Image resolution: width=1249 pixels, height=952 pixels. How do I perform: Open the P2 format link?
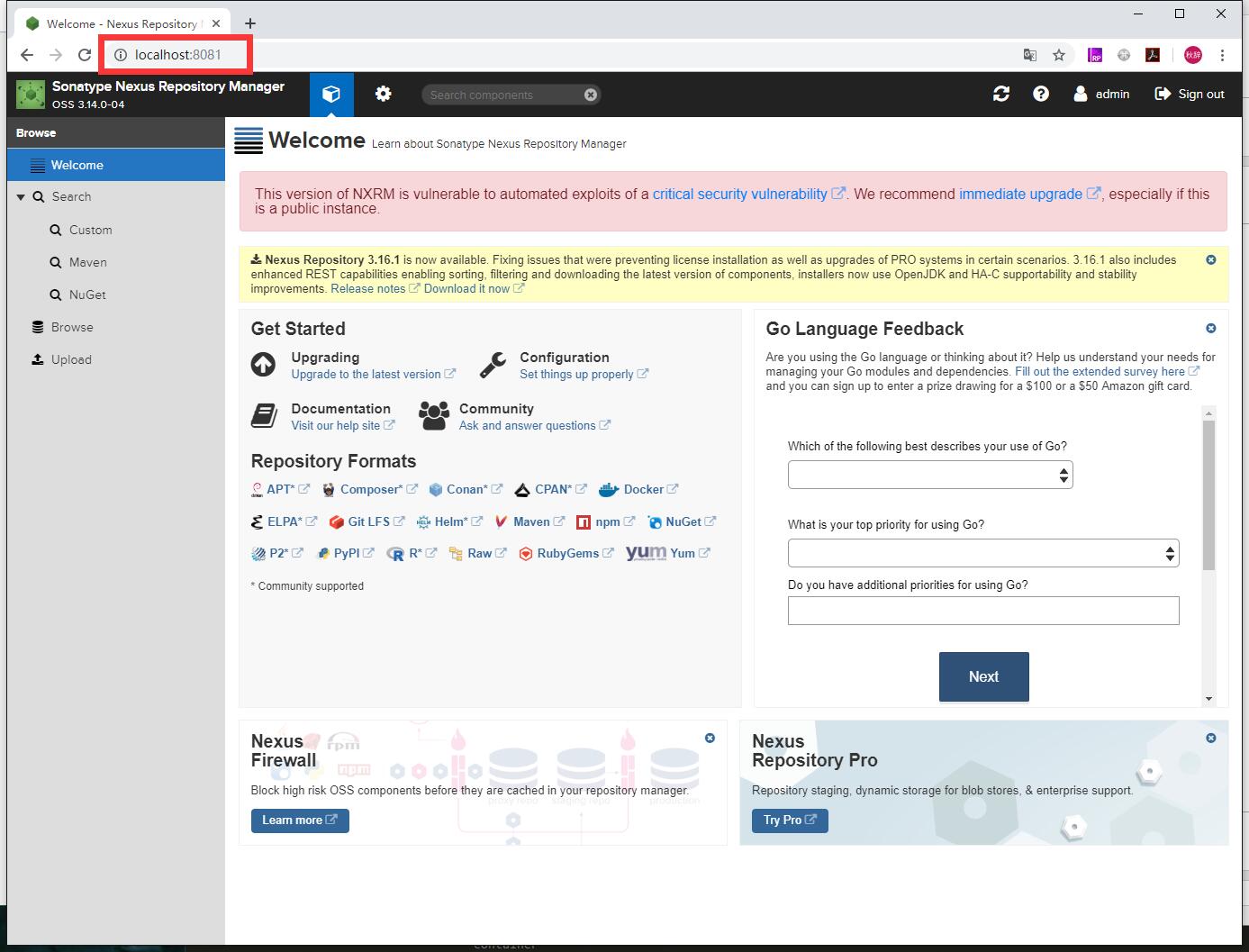pyautogui.click(x=285, y=553)
